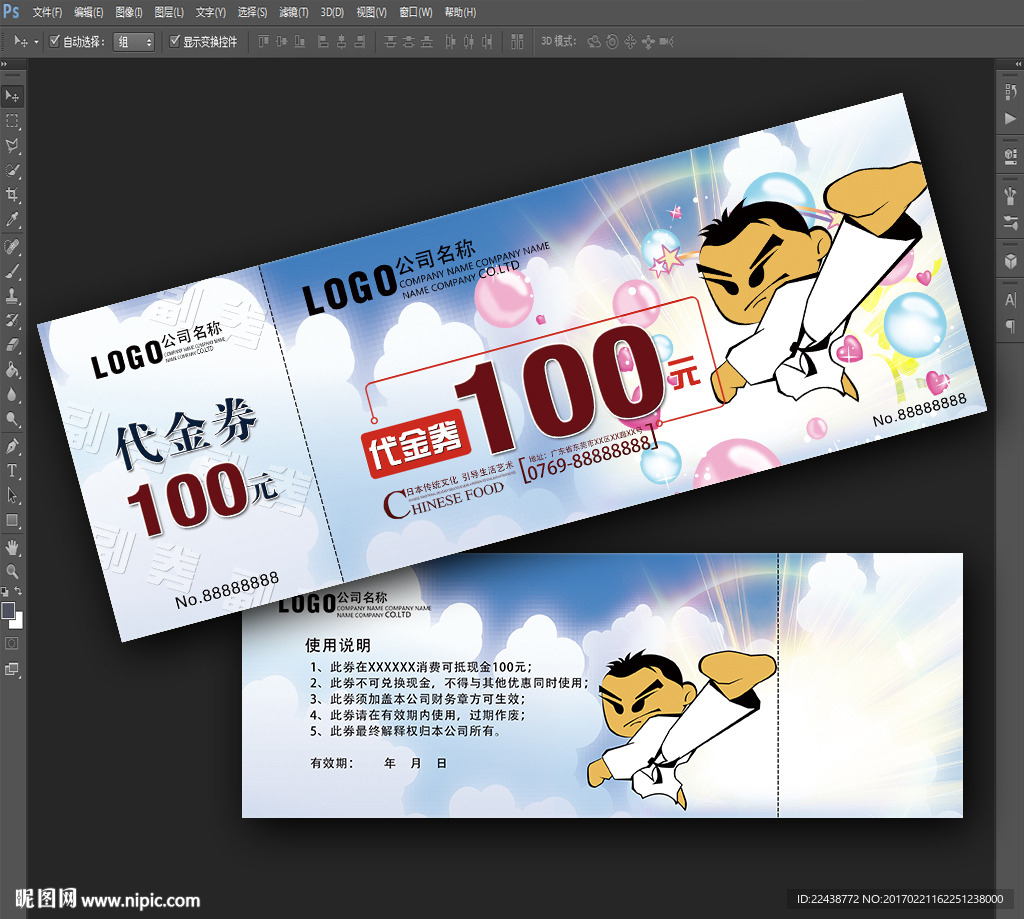The image size is (1024, 919).
Task: Toggle the 显示变换控件 checkbox
Action: point(174,41)
